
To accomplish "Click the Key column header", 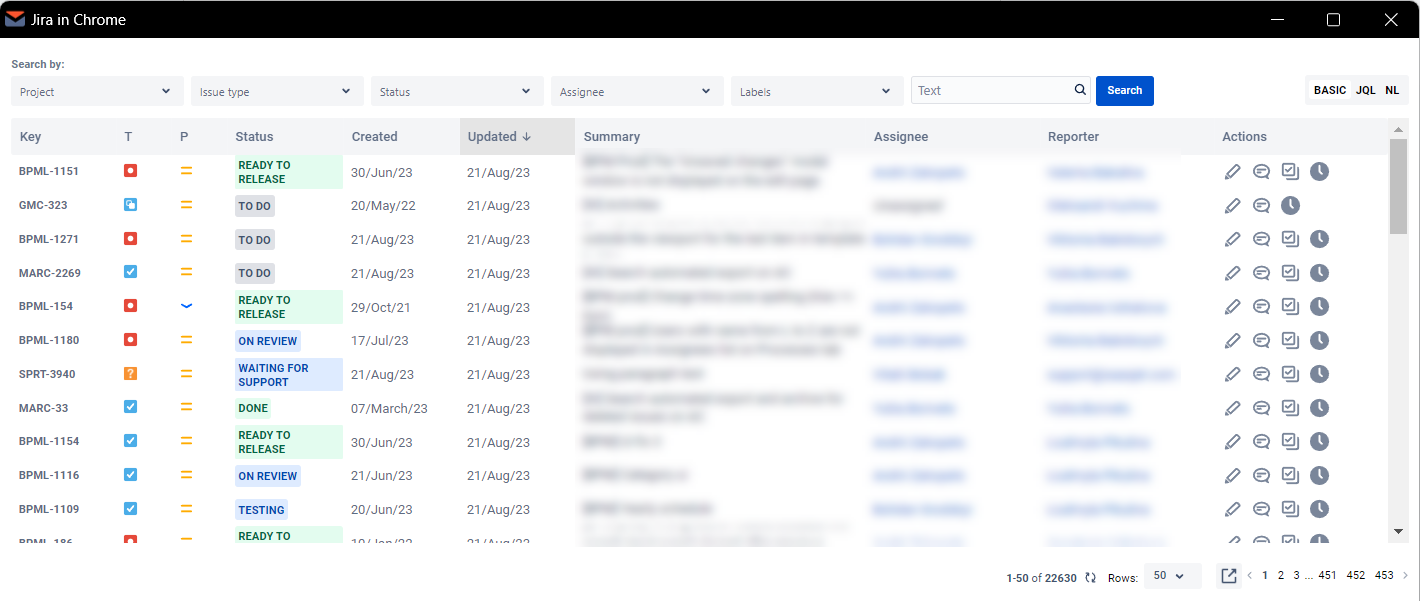I will 30,137.
